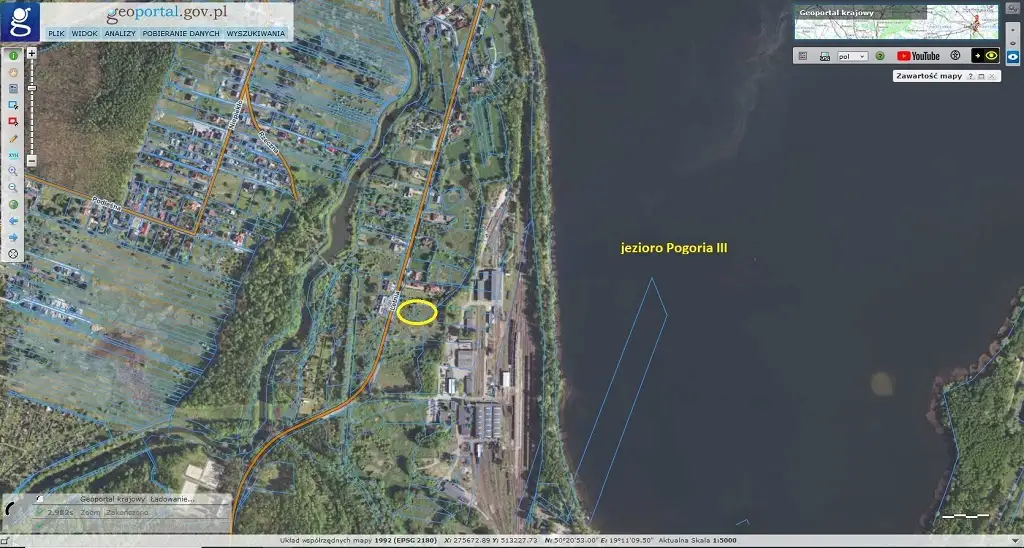Open the YouTube link
The width and height of the screenshot is (1024, 548).
pyautogui.click(x=918, y=56)
